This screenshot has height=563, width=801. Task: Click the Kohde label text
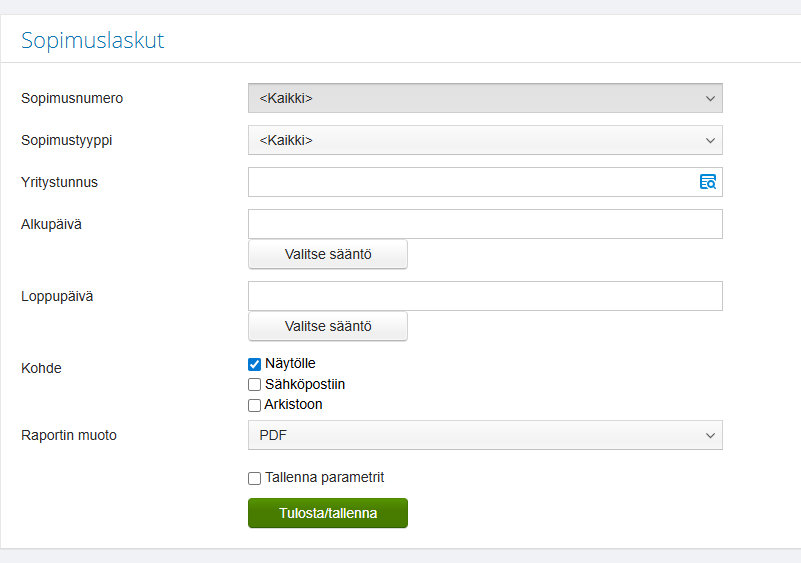tap(41, 368)
